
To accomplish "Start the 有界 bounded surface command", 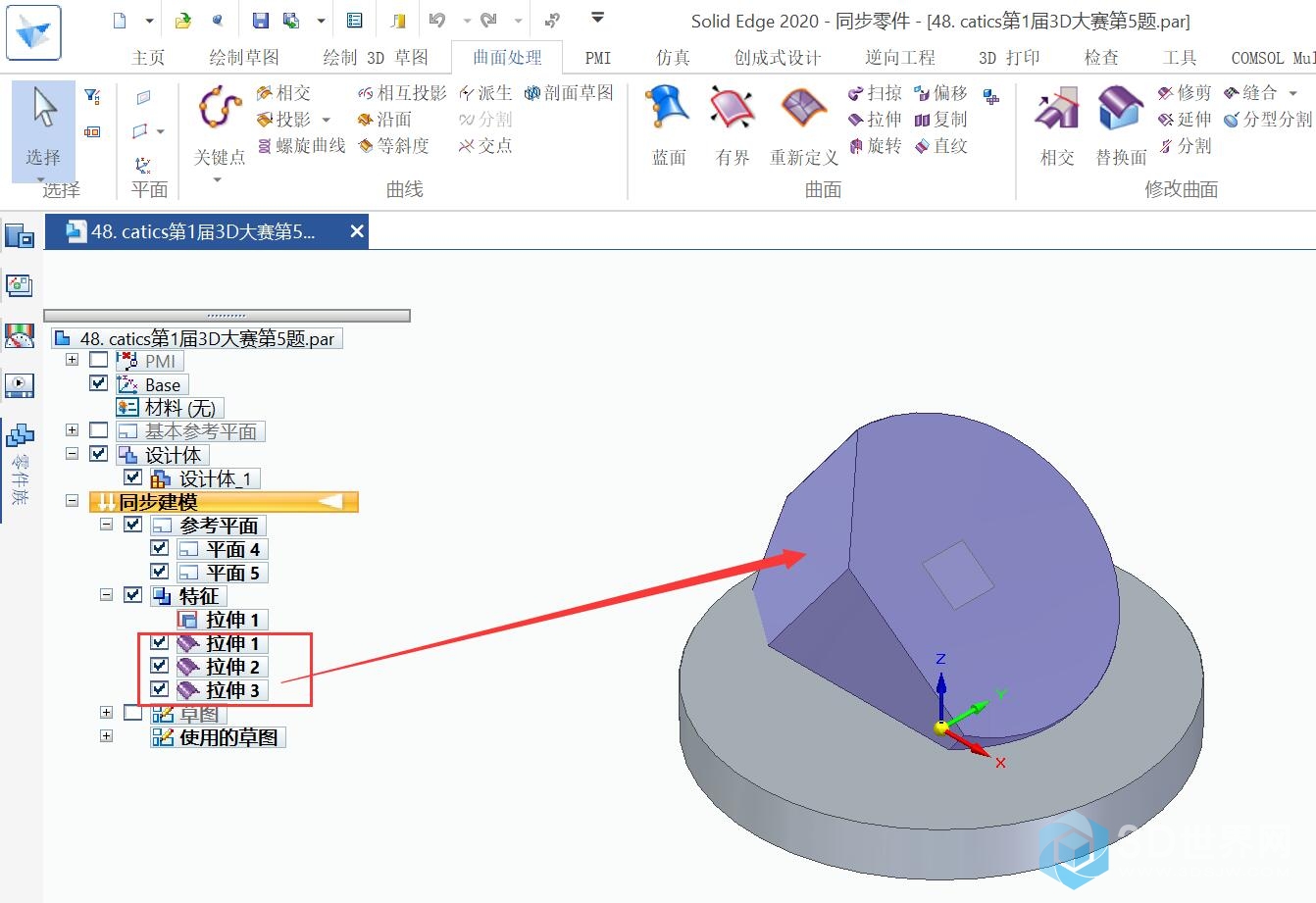I will [733, 125].
